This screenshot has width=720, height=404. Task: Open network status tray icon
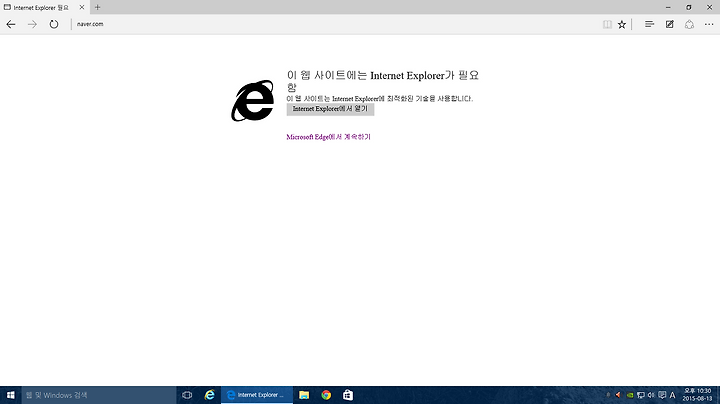[641, 395]
